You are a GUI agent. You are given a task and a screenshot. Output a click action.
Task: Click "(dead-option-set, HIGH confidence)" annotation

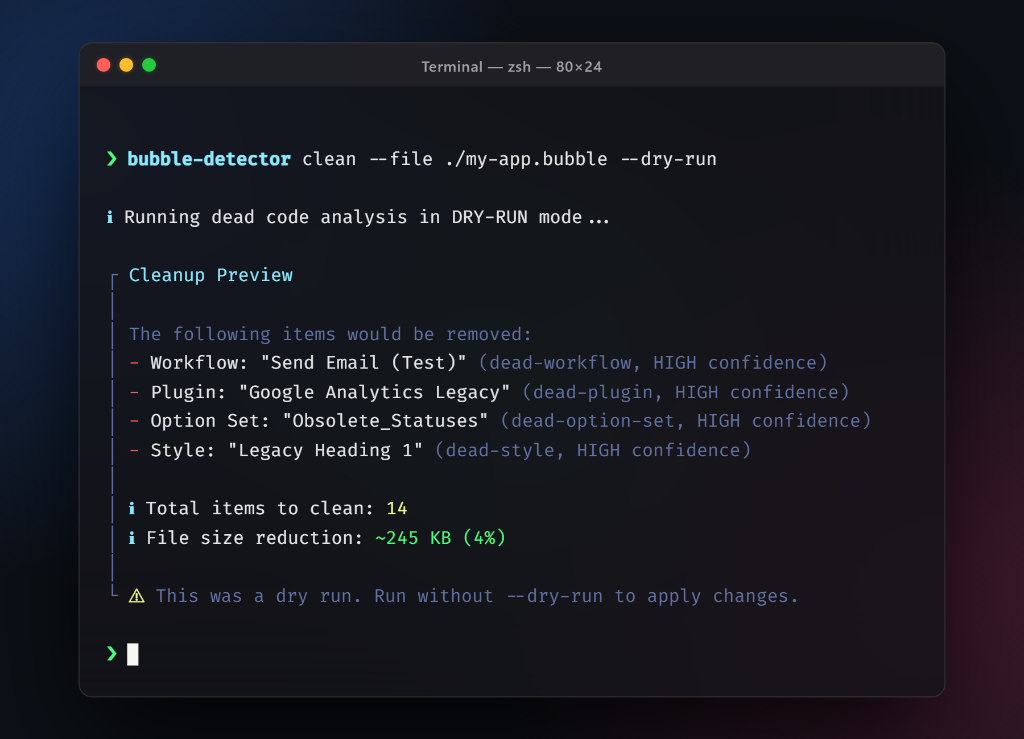coord(686,421)
